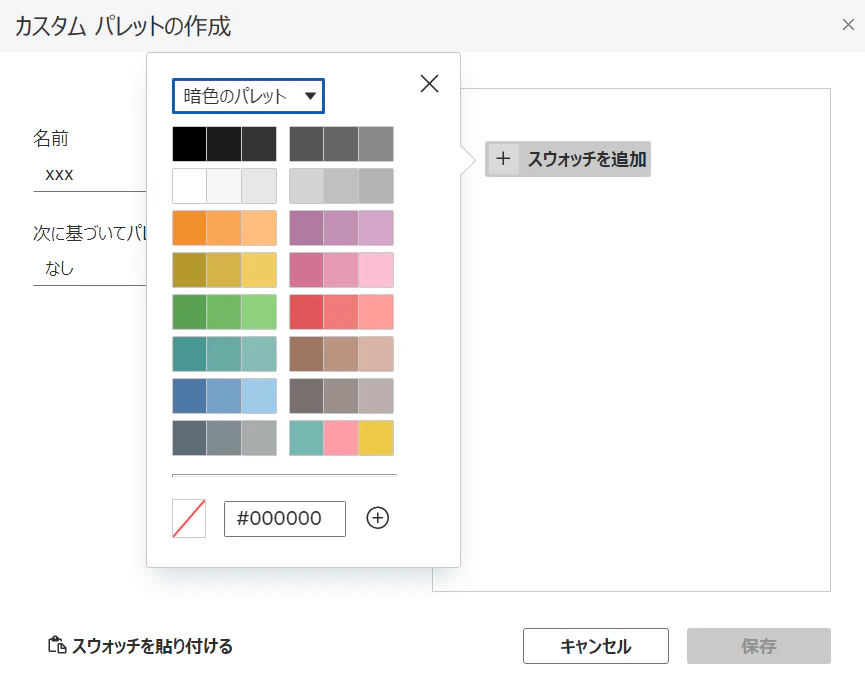The width and height of the screenshot is (865, 695).
Task: Pick the bright pink swatch in last row
Action: tap(341, 437)
